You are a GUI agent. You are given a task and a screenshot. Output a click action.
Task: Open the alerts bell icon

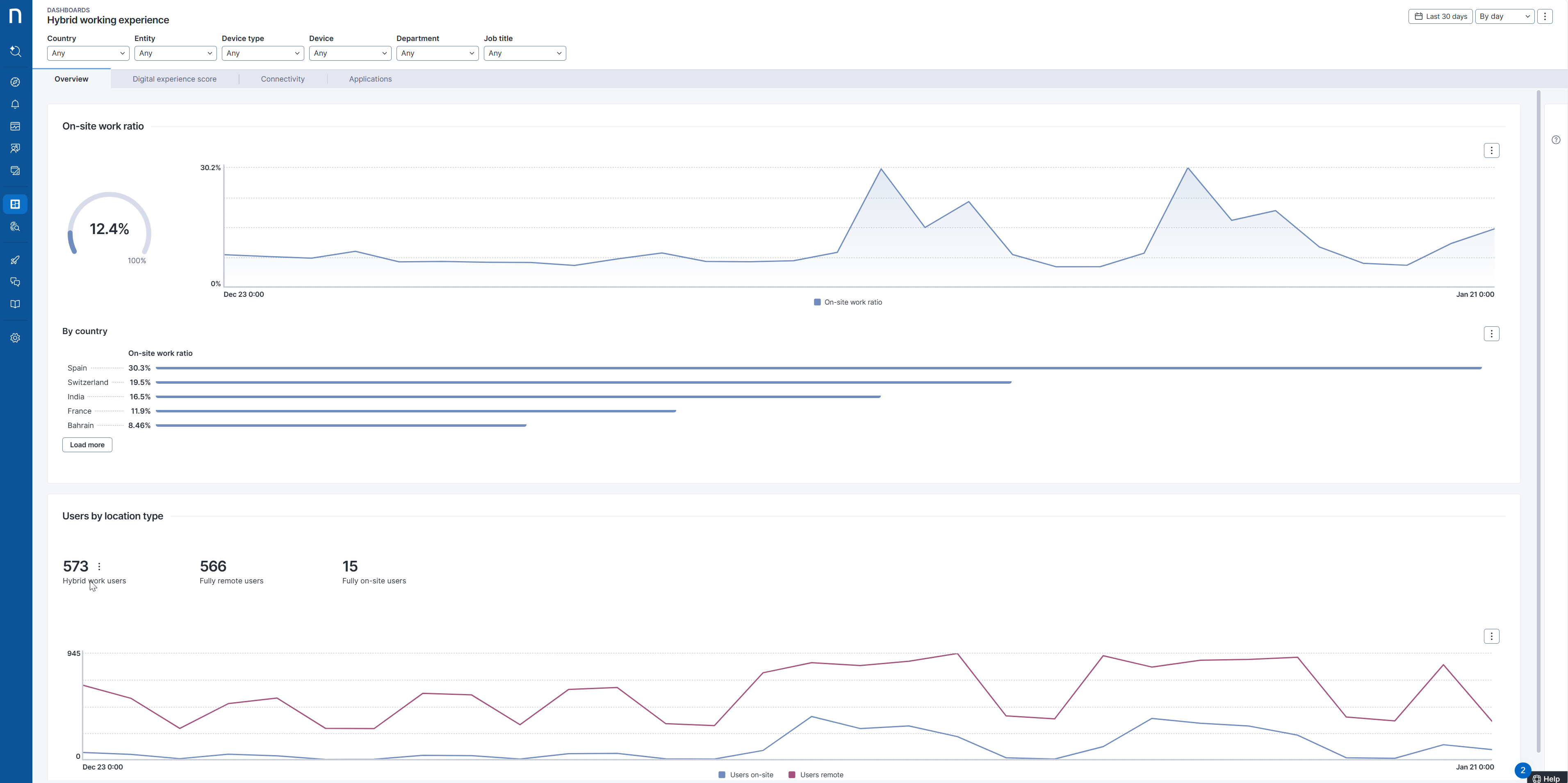coord(16,104)
